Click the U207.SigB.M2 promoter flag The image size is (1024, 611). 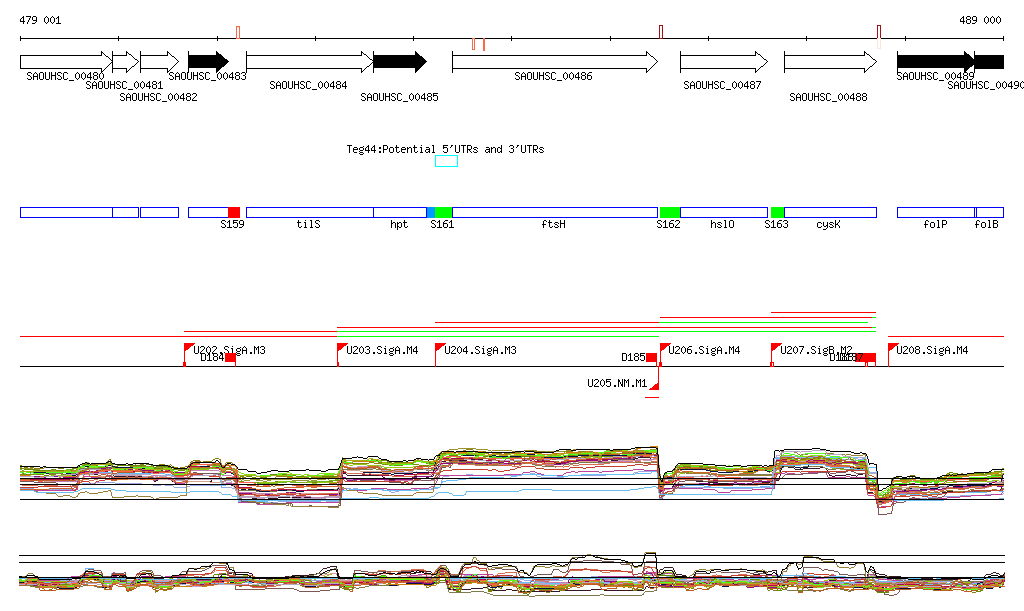point(776,349)
